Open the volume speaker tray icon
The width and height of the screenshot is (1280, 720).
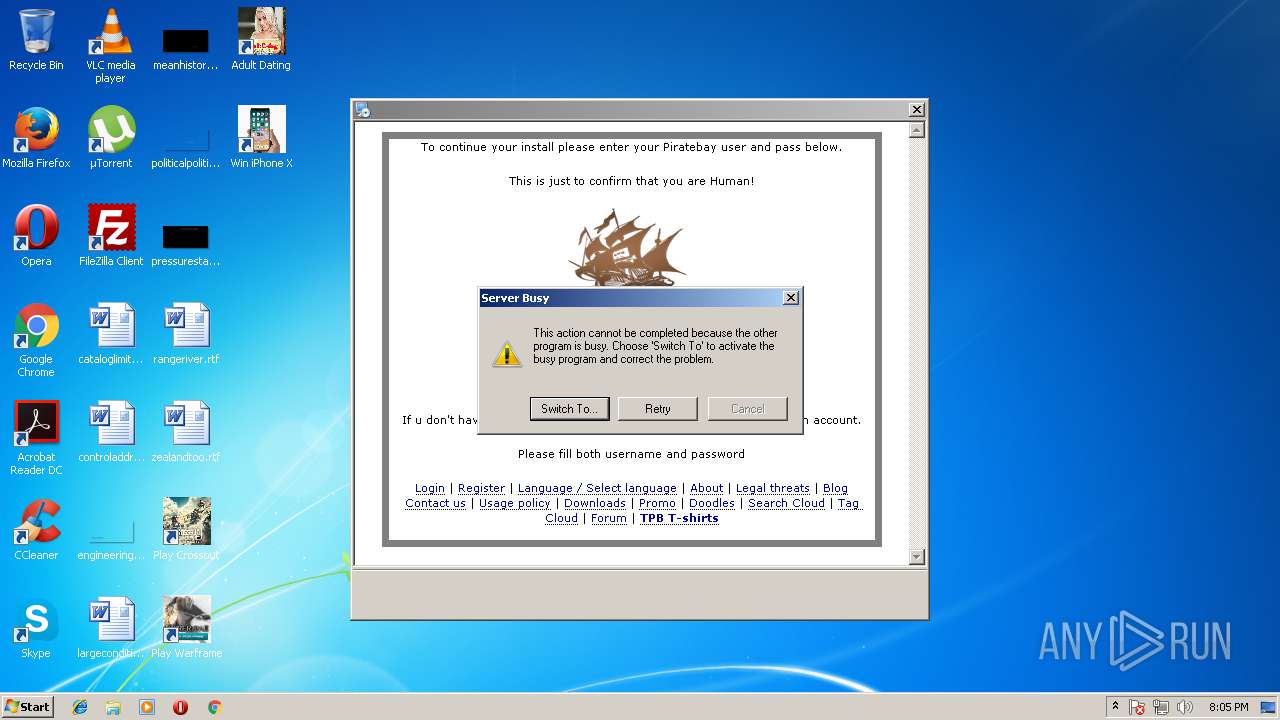1185,707
